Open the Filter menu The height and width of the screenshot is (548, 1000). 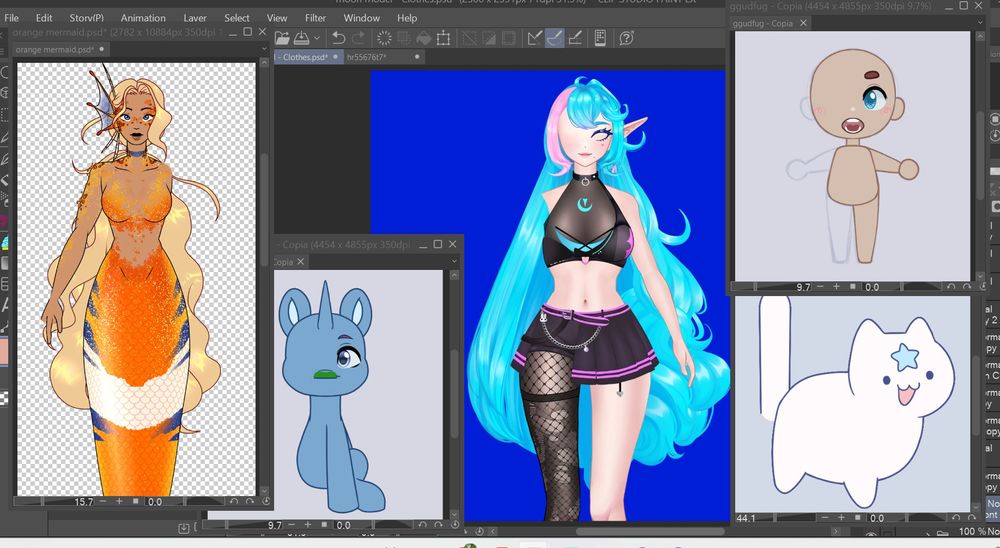pyautogui.click(x=315, y=18)
